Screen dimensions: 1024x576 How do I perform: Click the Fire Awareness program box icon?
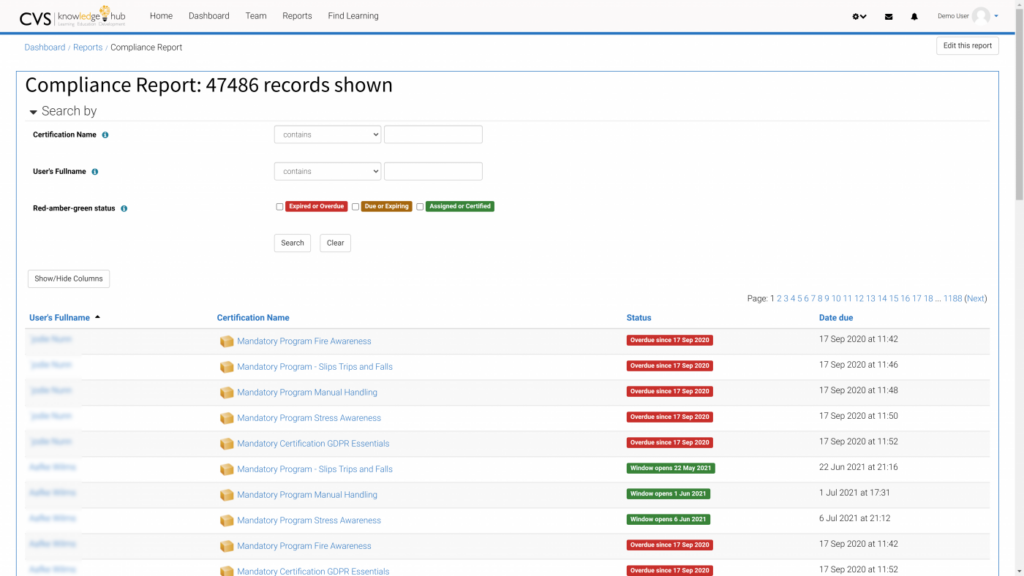click(227, 341)
